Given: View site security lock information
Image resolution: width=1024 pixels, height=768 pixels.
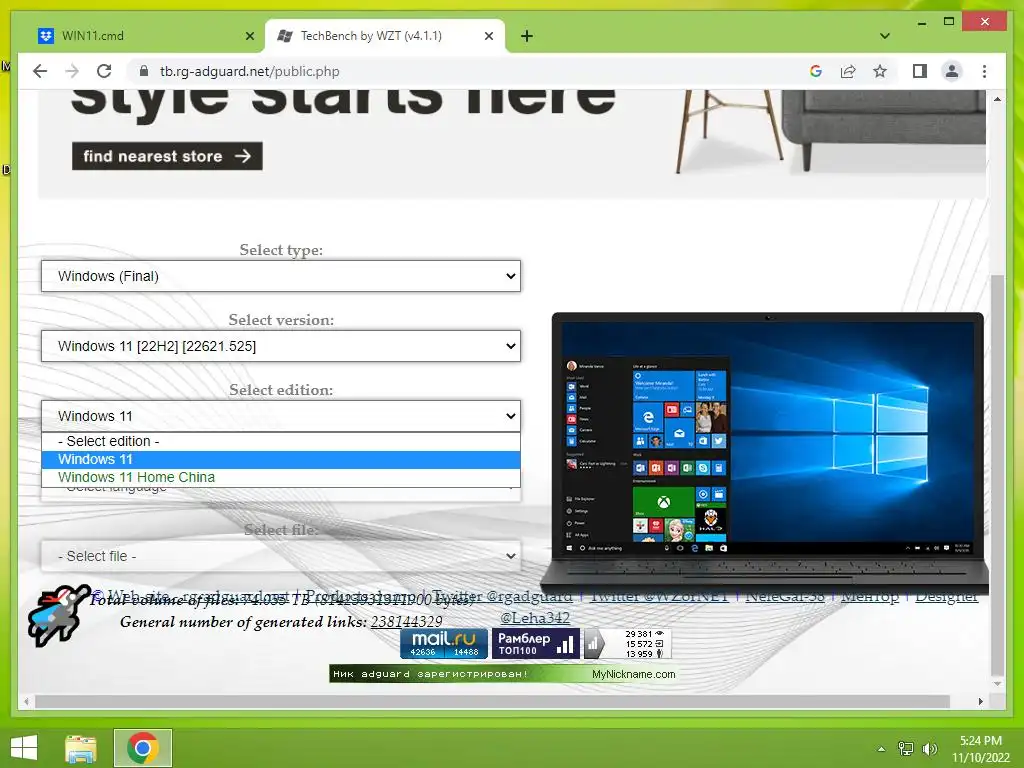Looking at the screenshot, I should [x=144, y=71].
